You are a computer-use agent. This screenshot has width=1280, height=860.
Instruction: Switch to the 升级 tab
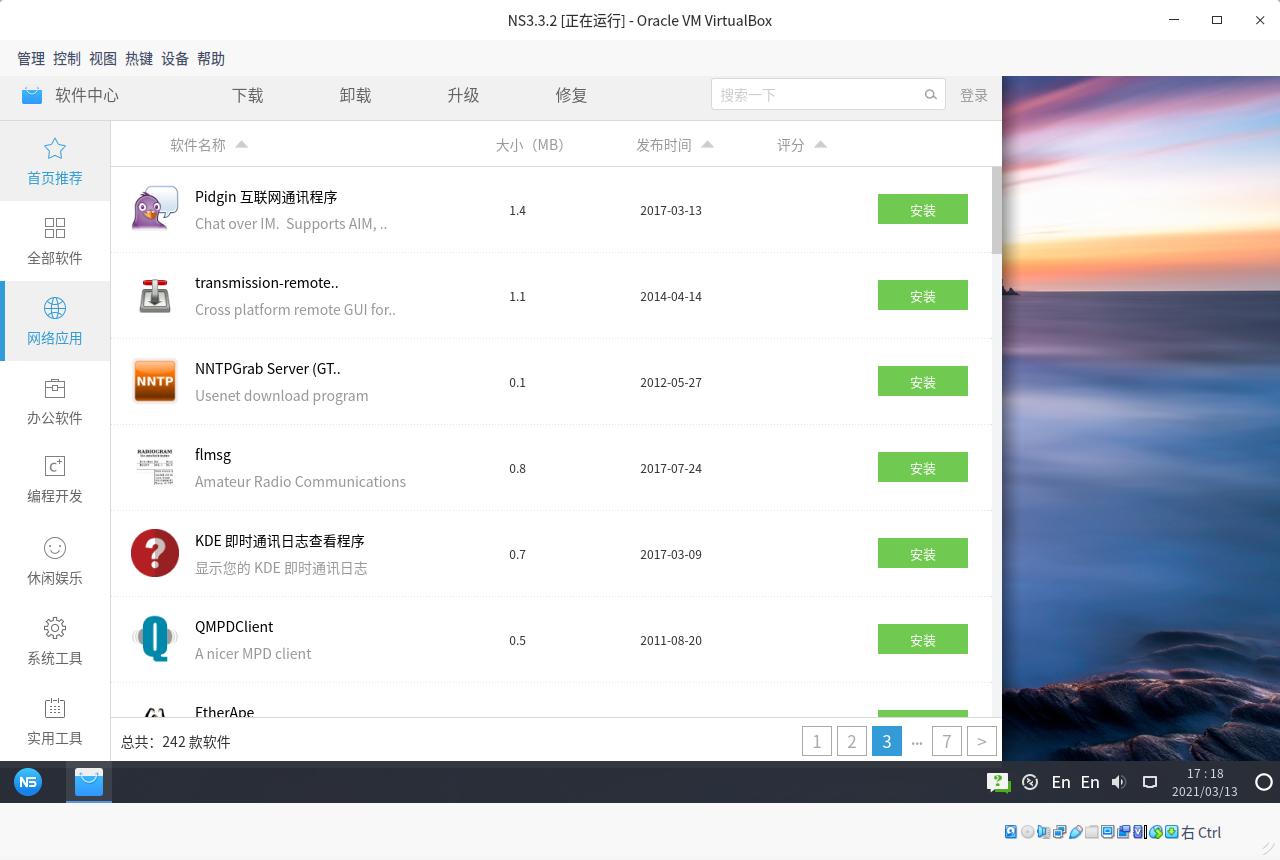click(463, 95)
